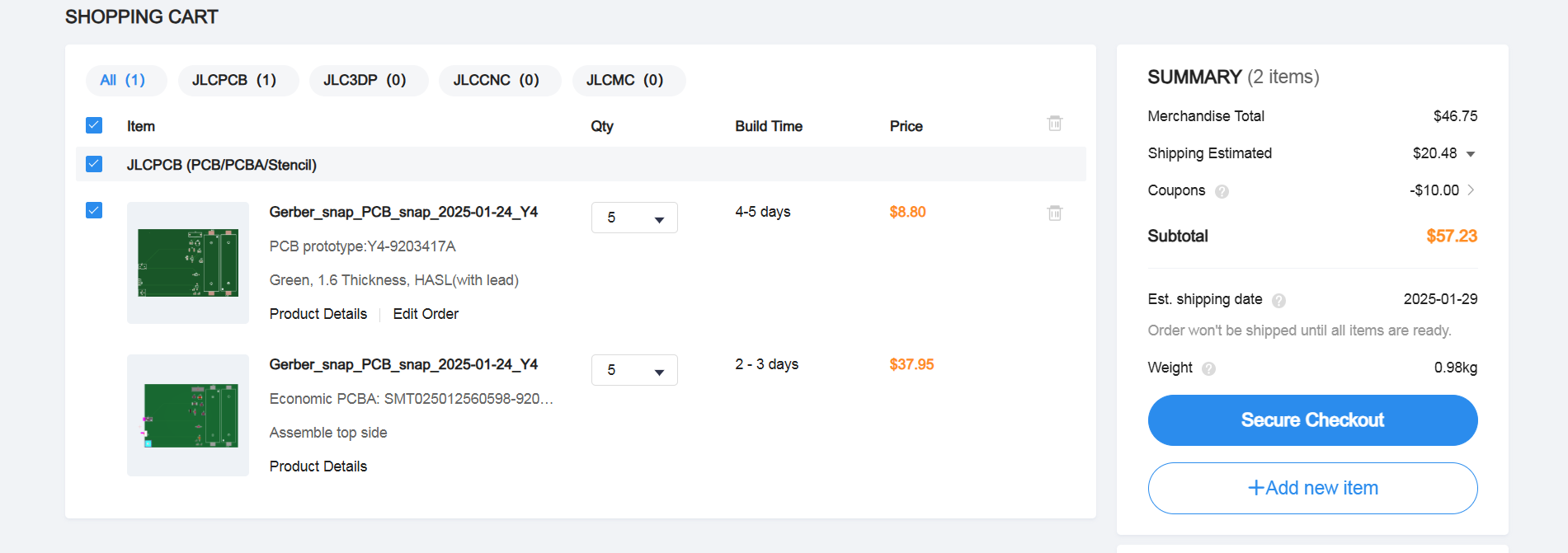Expand the Shipping Estimated dropdown arrow
Screen dimensions: 1568x553
click(1471, 154)
